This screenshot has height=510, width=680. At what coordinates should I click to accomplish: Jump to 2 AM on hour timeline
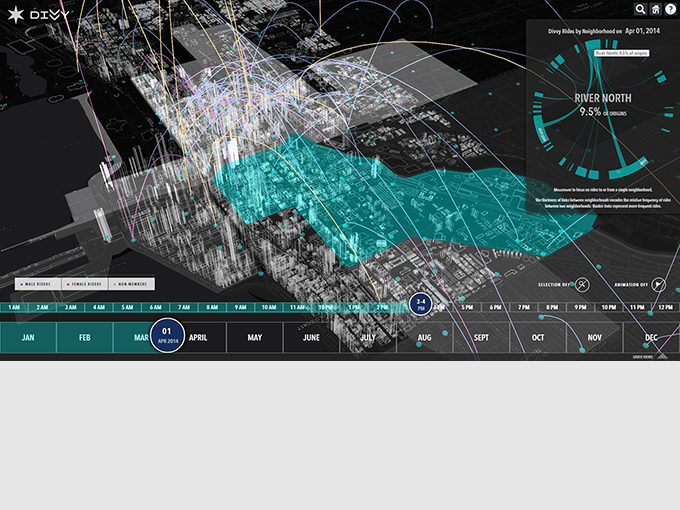[x=42, y=307]
